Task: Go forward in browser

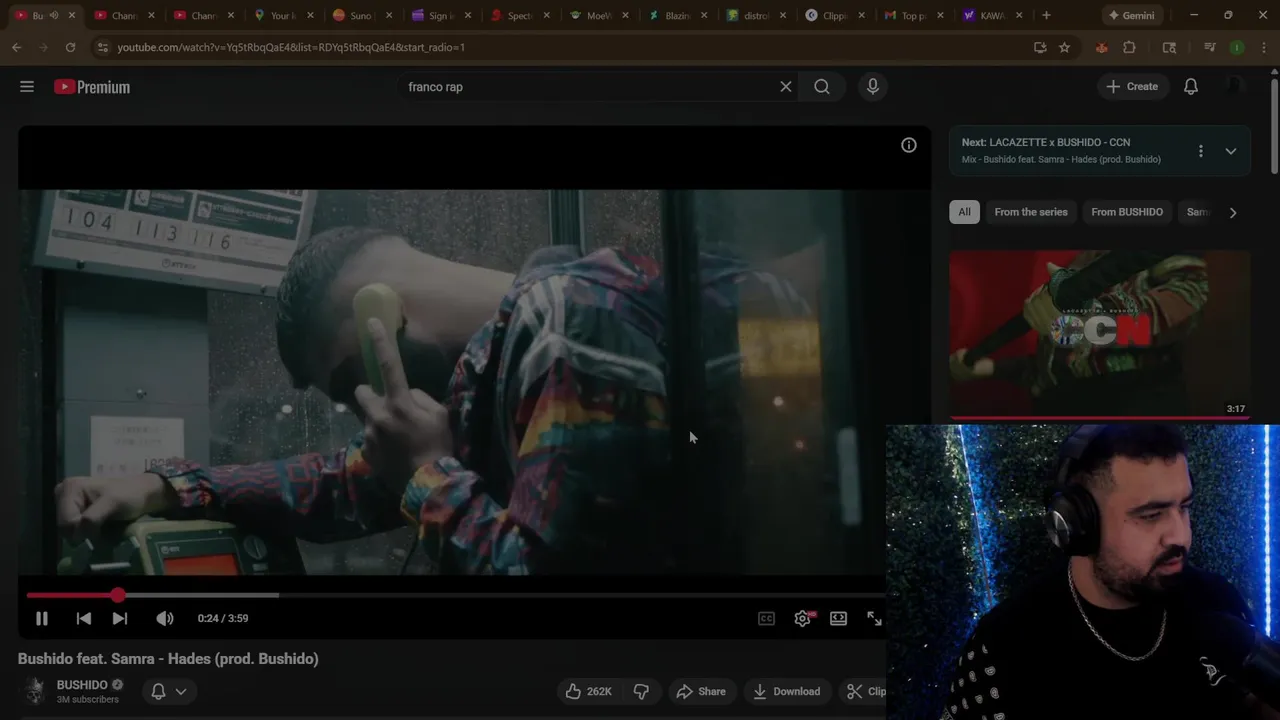Action: coord(43,47)
